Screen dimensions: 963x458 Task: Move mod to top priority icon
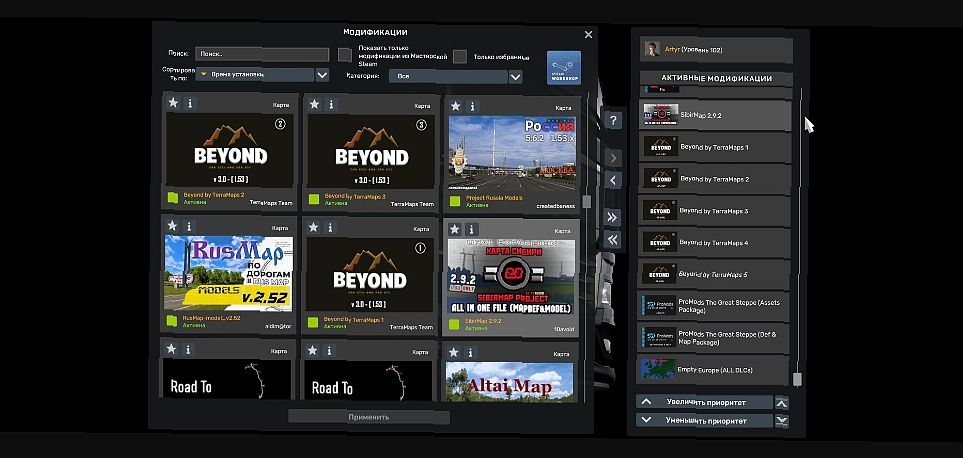[781, 403]
